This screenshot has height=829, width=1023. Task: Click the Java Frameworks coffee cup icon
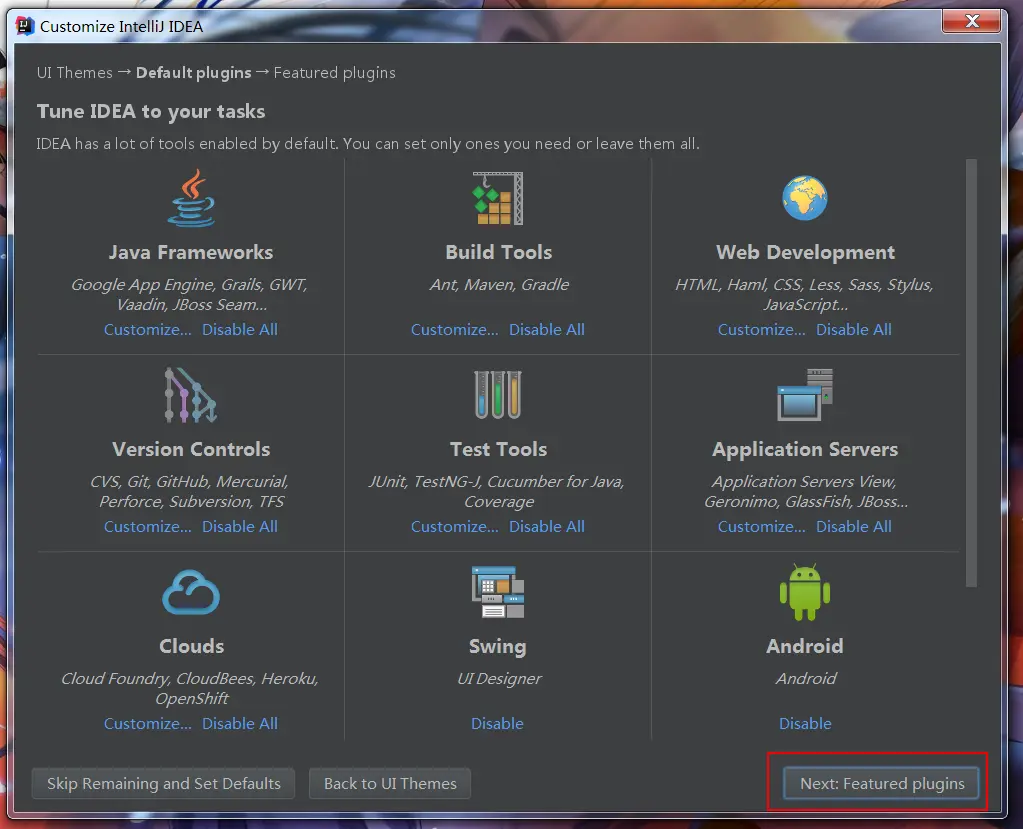point(191,198)
